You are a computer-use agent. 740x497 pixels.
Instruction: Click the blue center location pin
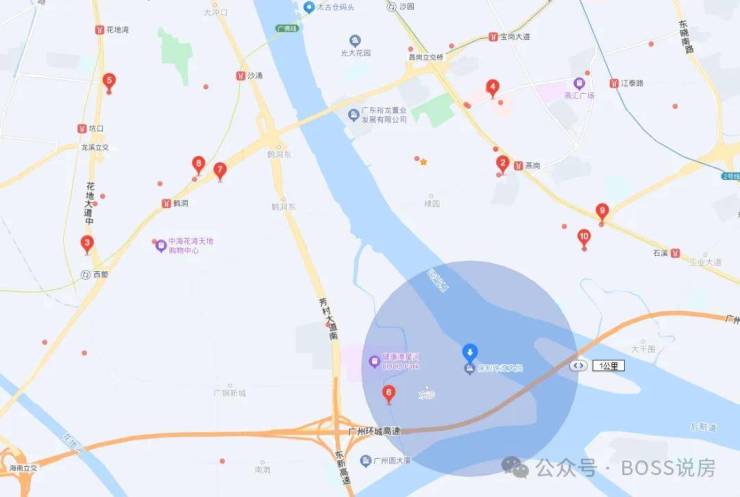pos(470,353)
